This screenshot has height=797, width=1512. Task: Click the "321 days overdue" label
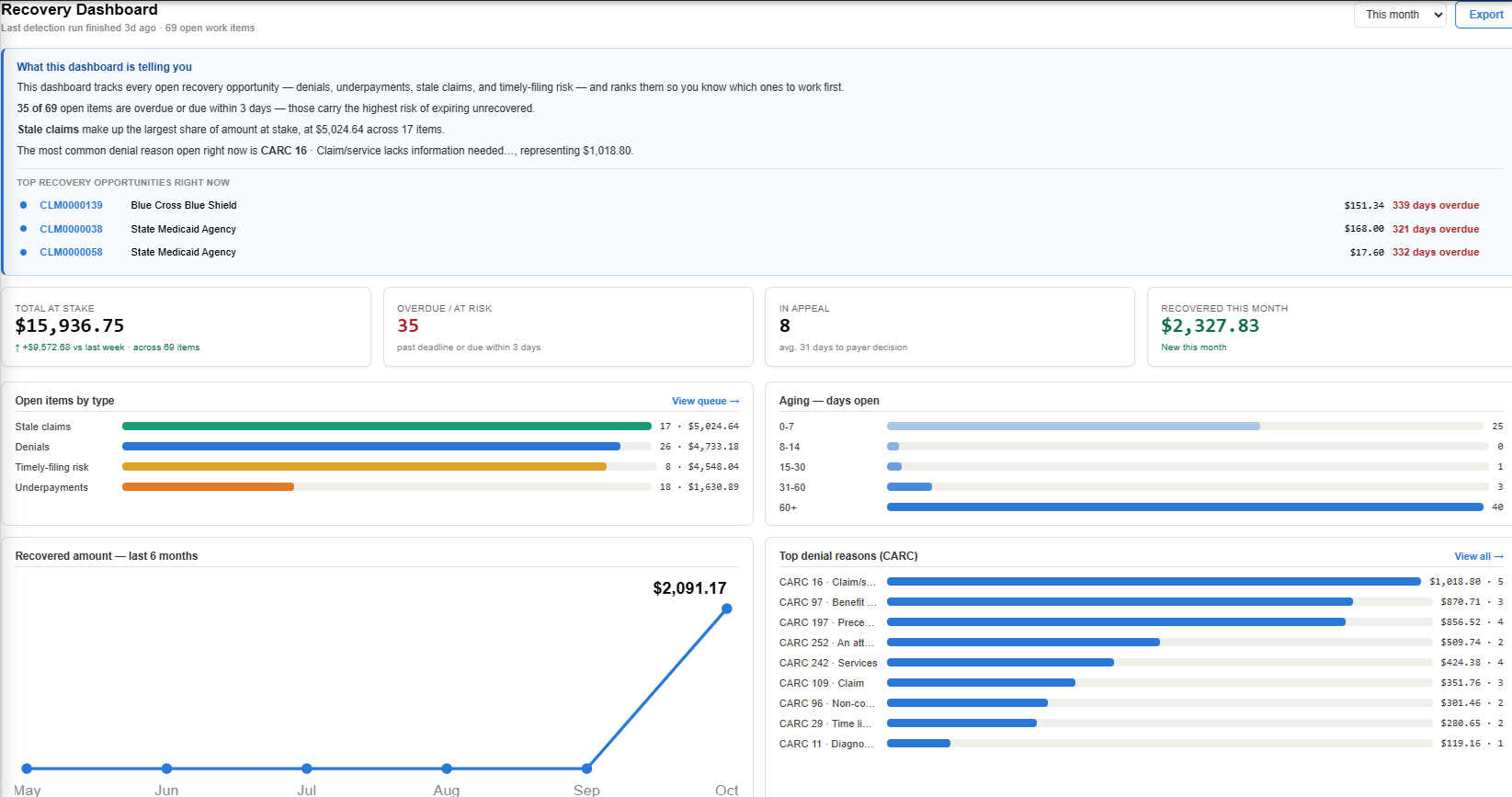point(1436,229)
